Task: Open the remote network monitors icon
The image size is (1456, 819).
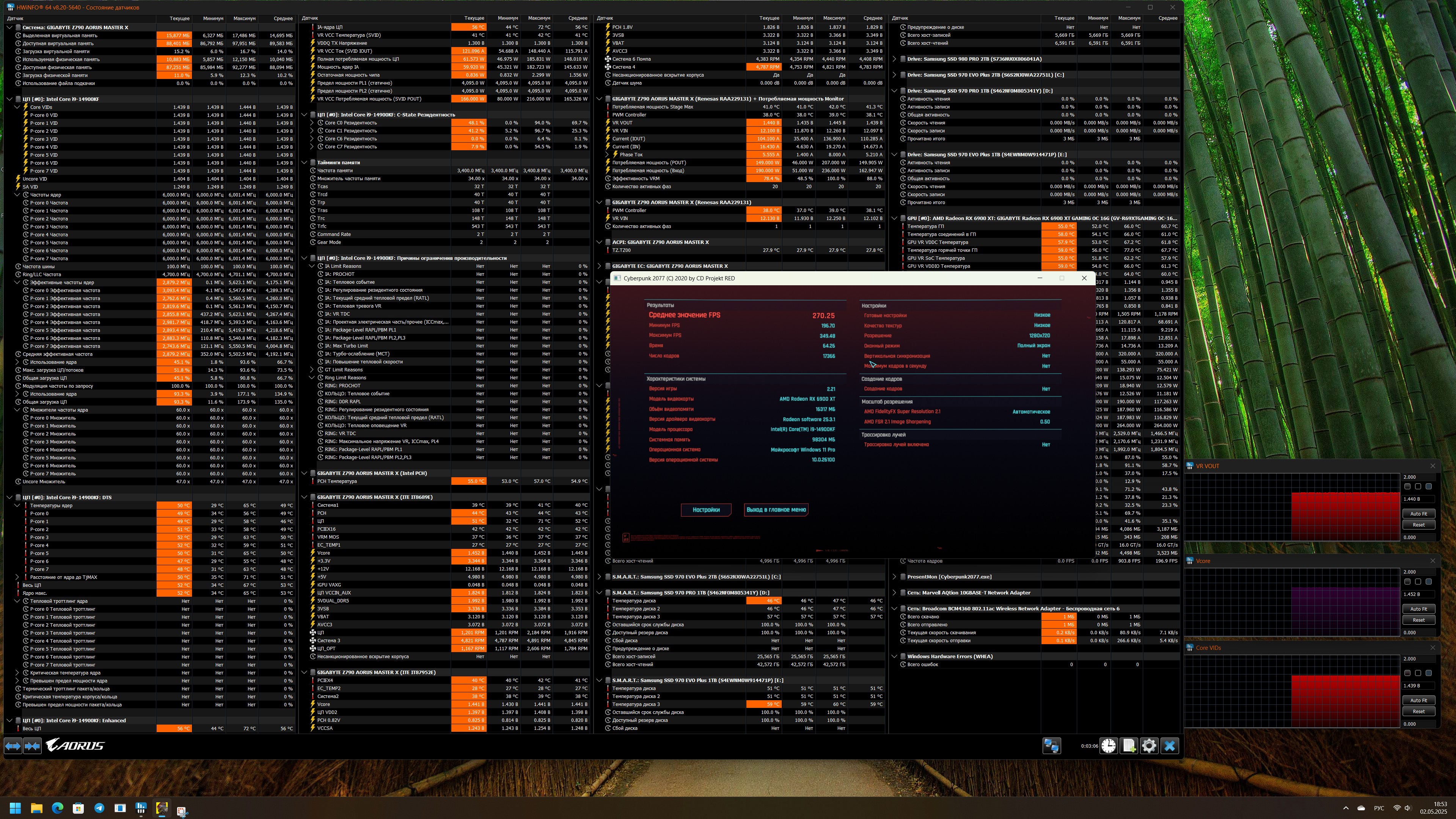Action: pos(1051,745)
